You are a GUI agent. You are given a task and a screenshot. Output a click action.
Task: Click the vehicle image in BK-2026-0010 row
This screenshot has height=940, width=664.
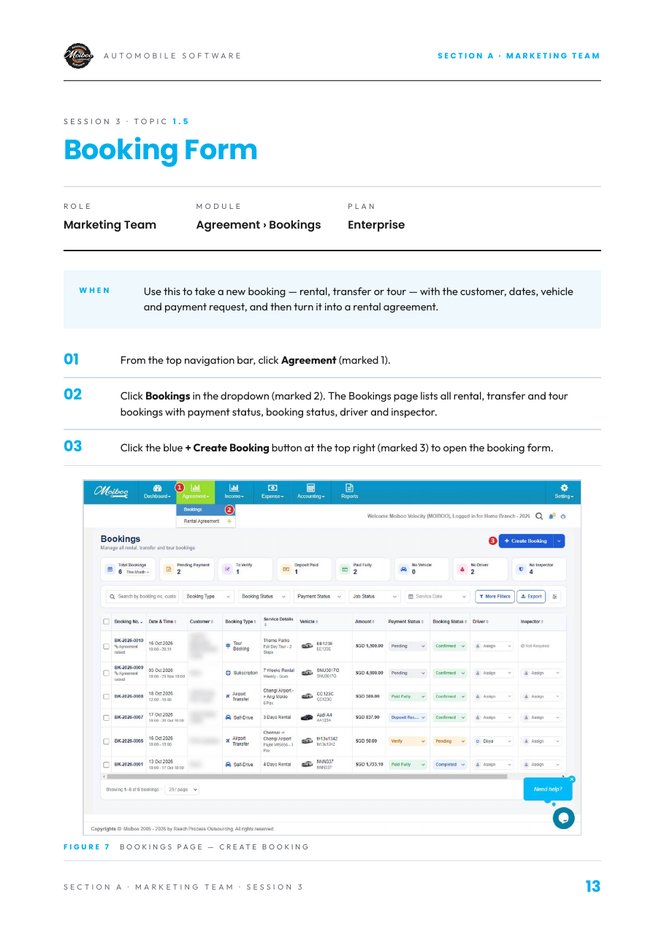[x=306, y=646]
